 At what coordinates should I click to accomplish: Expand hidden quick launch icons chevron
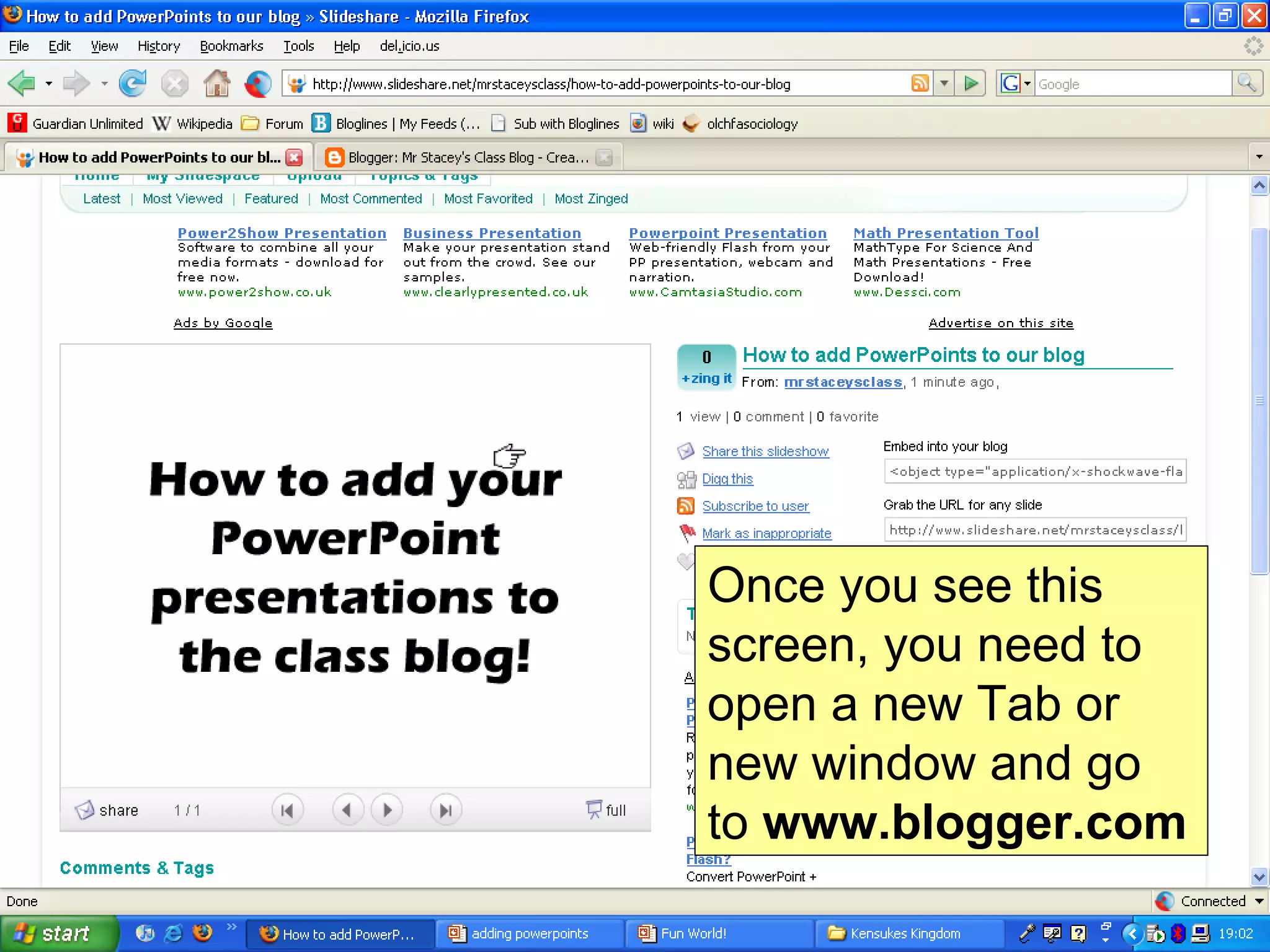tap(231, 927)
